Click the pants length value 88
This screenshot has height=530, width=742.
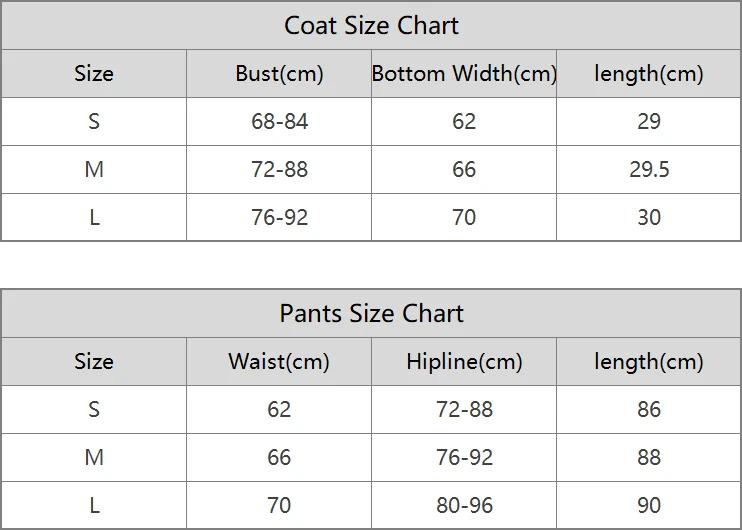(x=649, y=457)
